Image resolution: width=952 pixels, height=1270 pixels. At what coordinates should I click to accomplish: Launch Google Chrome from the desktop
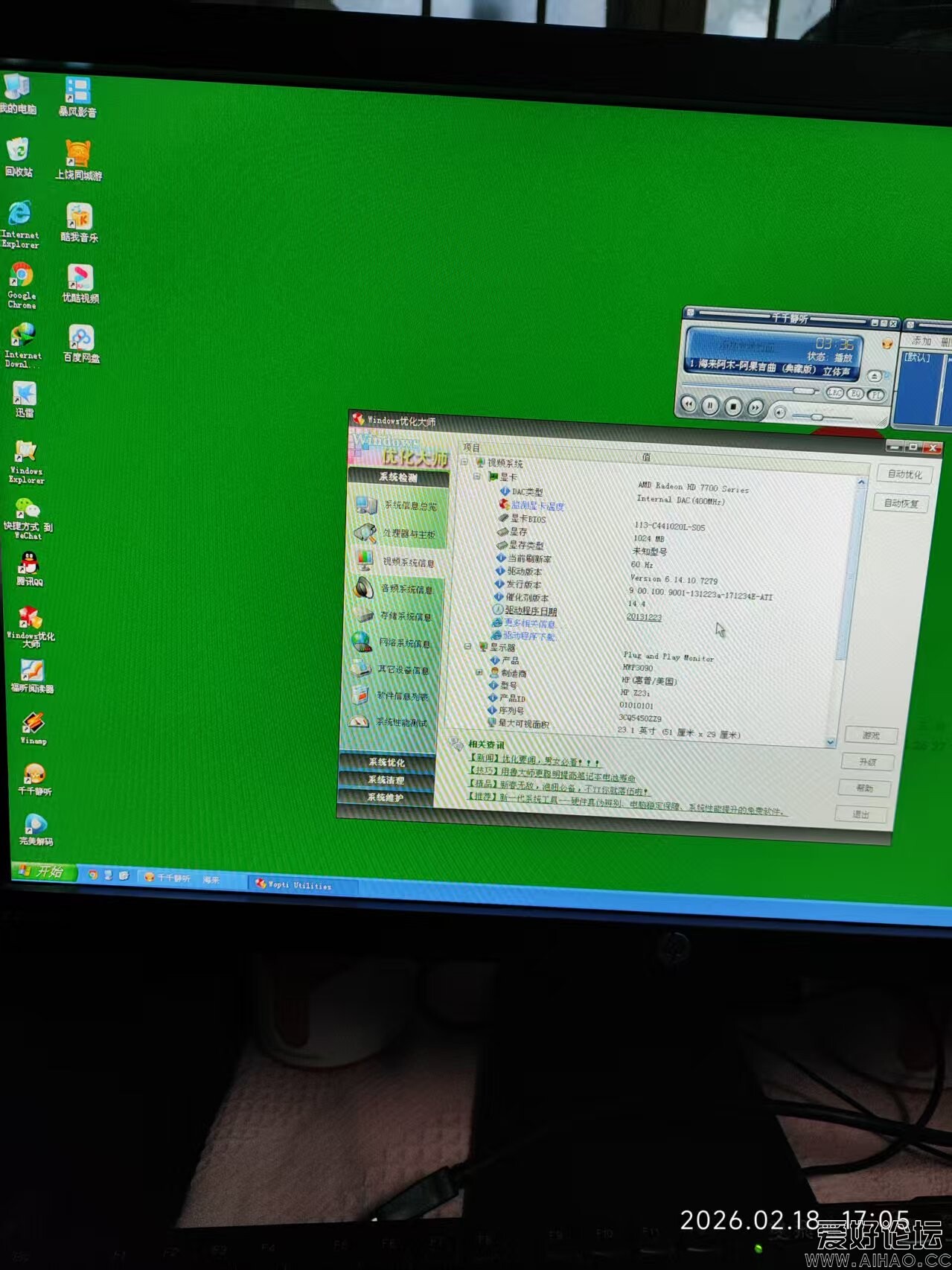[x=22, y=285]
